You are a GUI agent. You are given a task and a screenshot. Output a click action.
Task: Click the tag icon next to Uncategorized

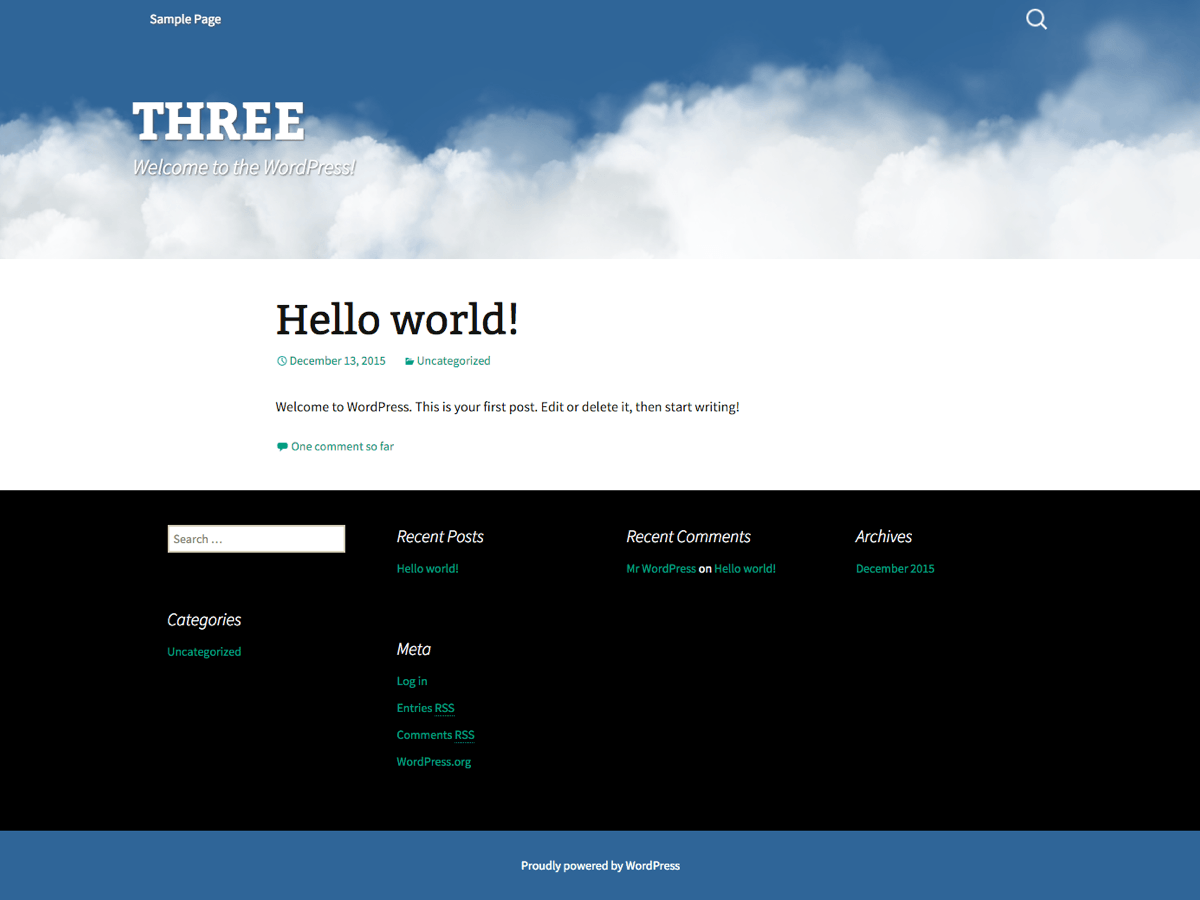click(x=408, y=360)
